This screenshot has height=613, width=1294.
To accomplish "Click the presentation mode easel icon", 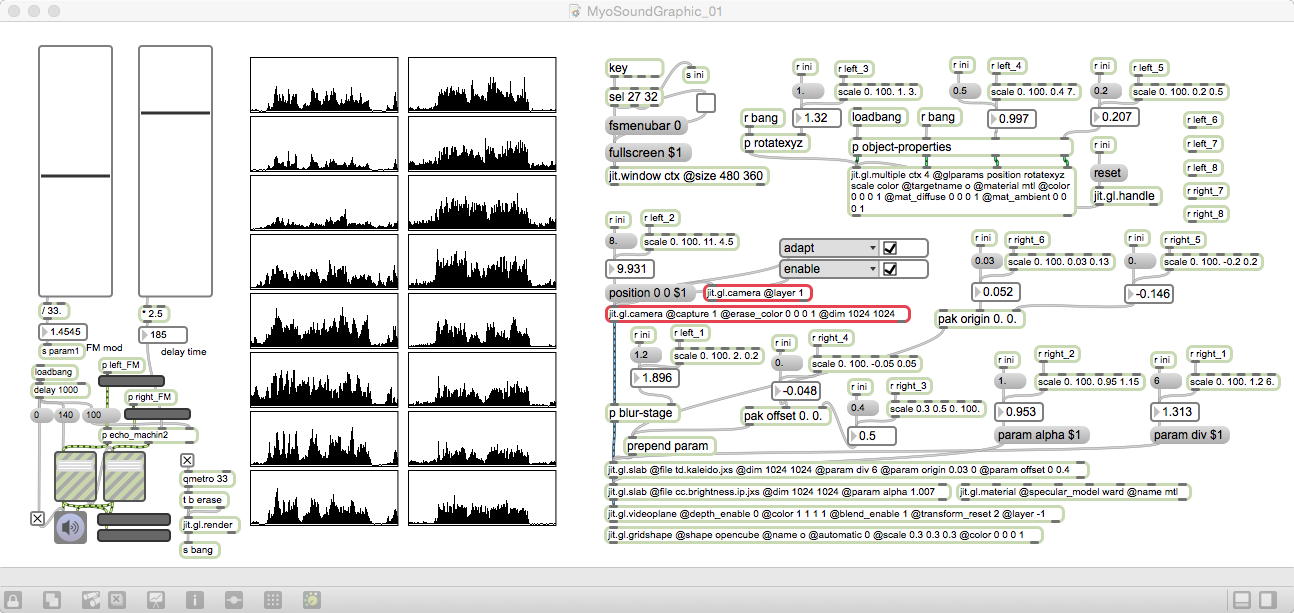I will pos(156,600).
